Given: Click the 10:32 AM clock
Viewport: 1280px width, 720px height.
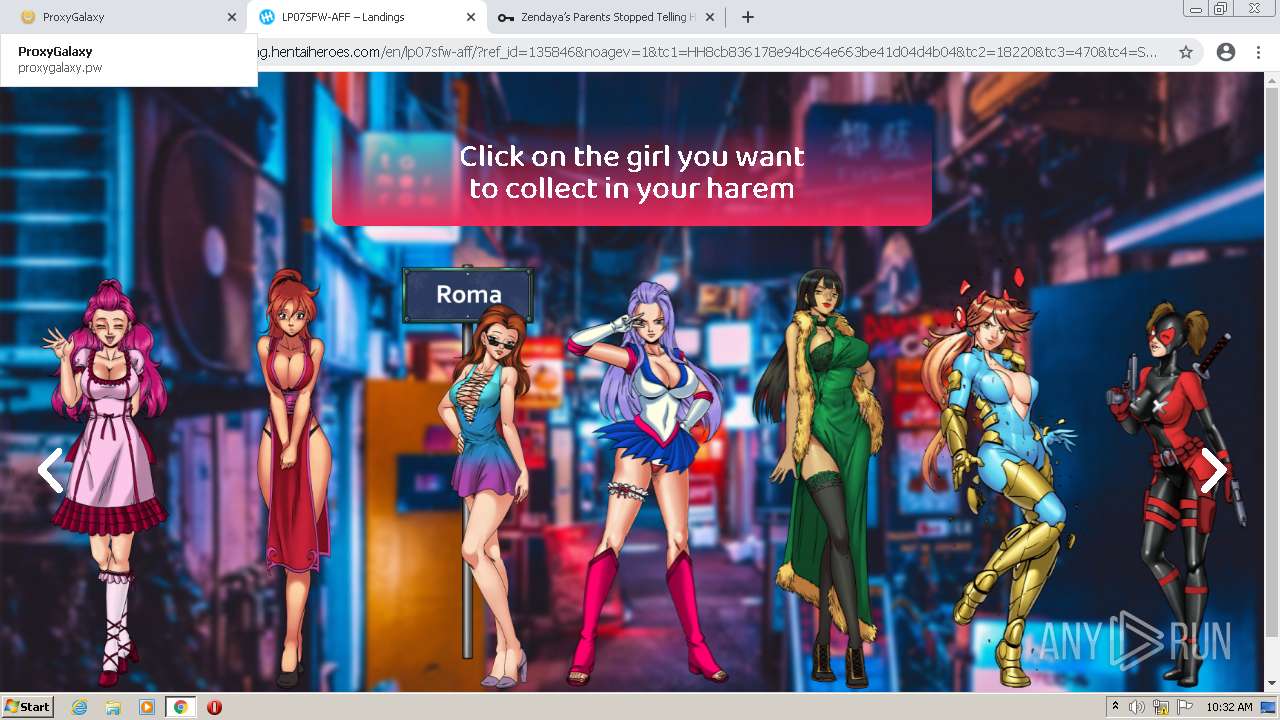Looking at the screenshot, I should [1229, 707].
